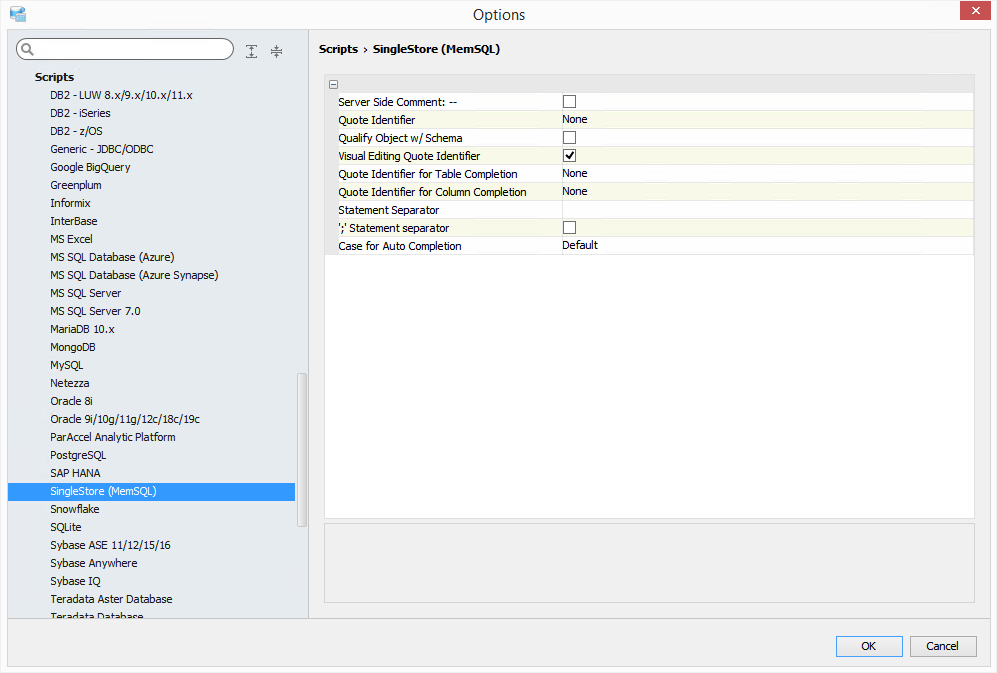Cancel the Options dialog
This screenshot has width=997, height=673.
click(x=942, y=646)
